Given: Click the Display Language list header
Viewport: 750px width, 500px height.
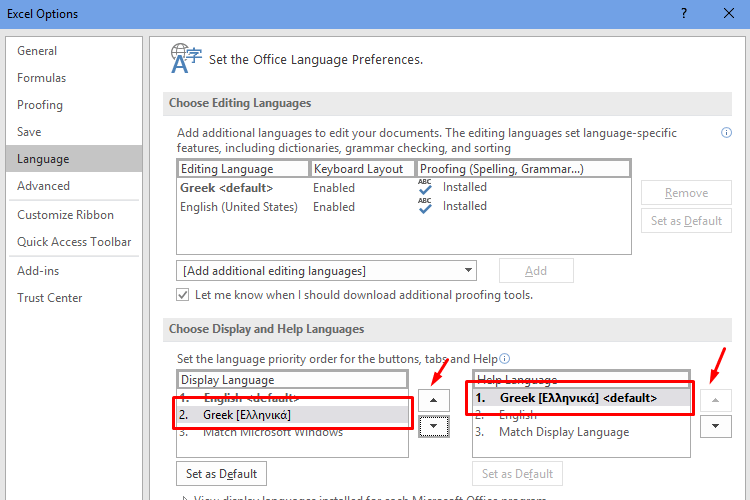Looking at the screenshot, I should tap(292, 380).
